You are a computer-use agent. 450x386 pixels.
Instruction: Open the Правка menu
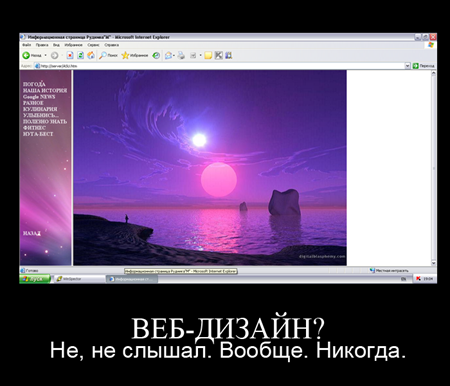[x=42, y=45]
